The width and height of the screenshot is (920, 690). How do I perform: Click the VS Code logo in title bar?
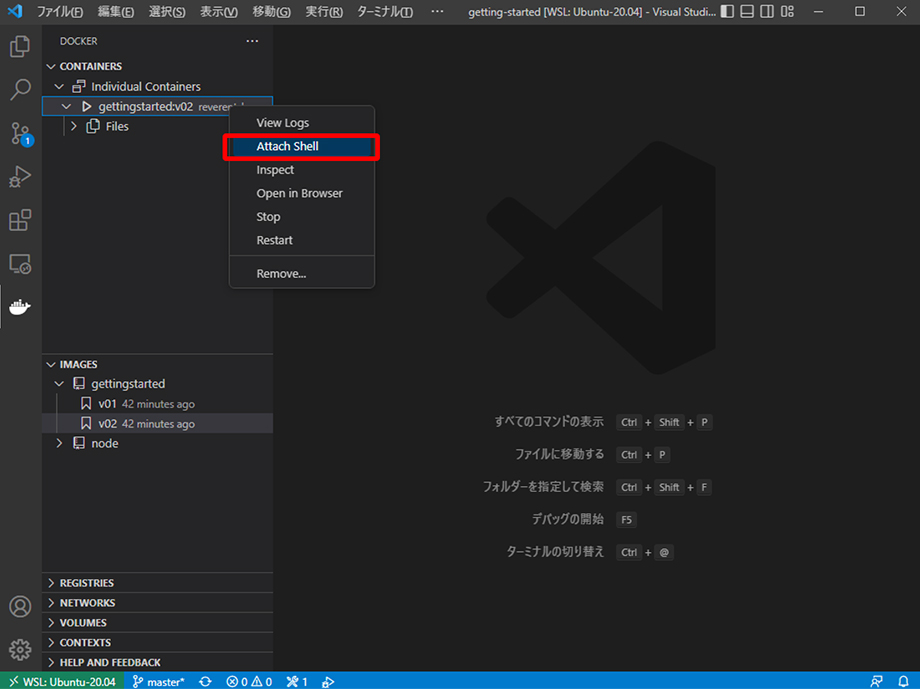pos(15,11)
